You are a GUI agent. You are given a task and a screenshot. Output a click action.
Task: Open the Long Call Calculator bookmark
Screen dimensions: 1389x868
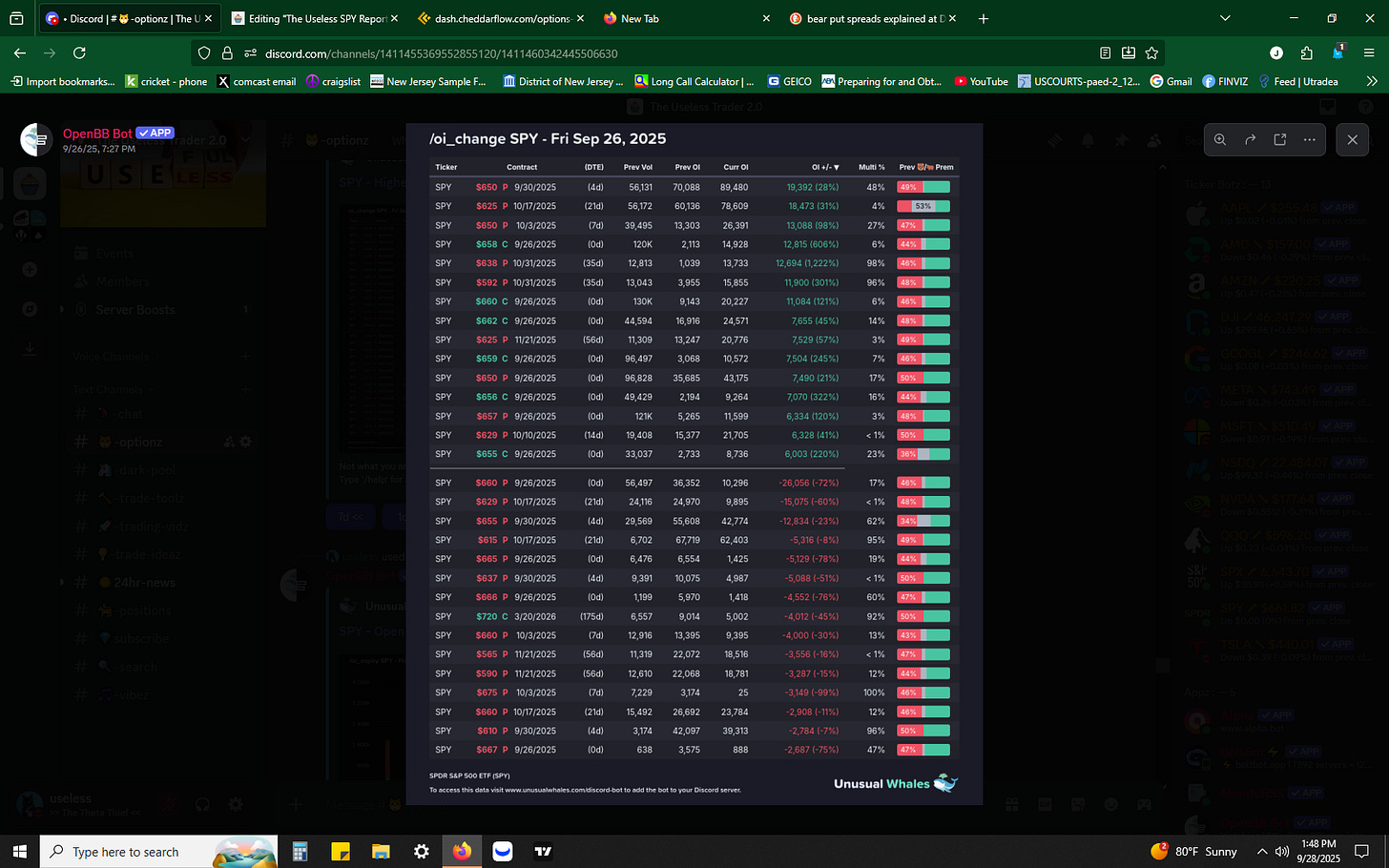point(694,81)
